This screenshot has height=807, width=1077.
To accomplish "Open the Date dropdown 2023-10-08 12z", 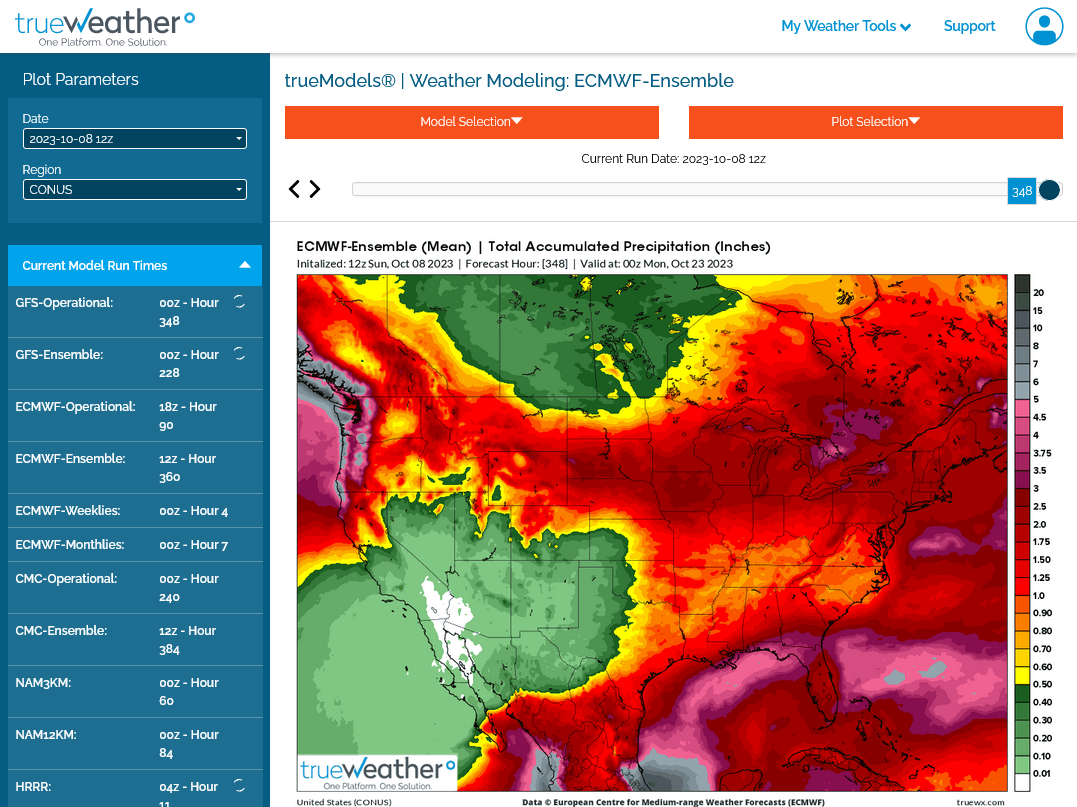I will click(x=135, y=139).
